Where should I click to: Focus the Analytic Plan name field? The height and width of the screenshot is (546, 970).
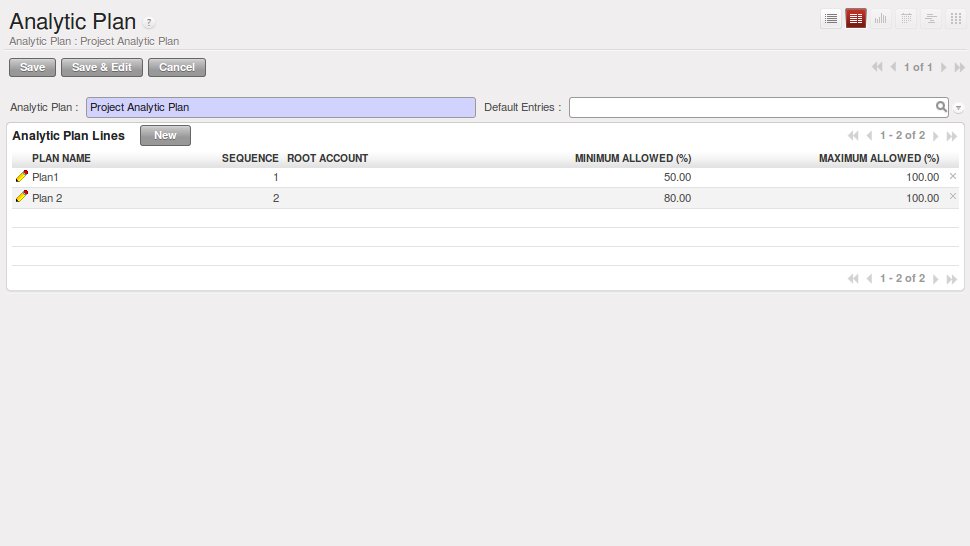point(280,107)
